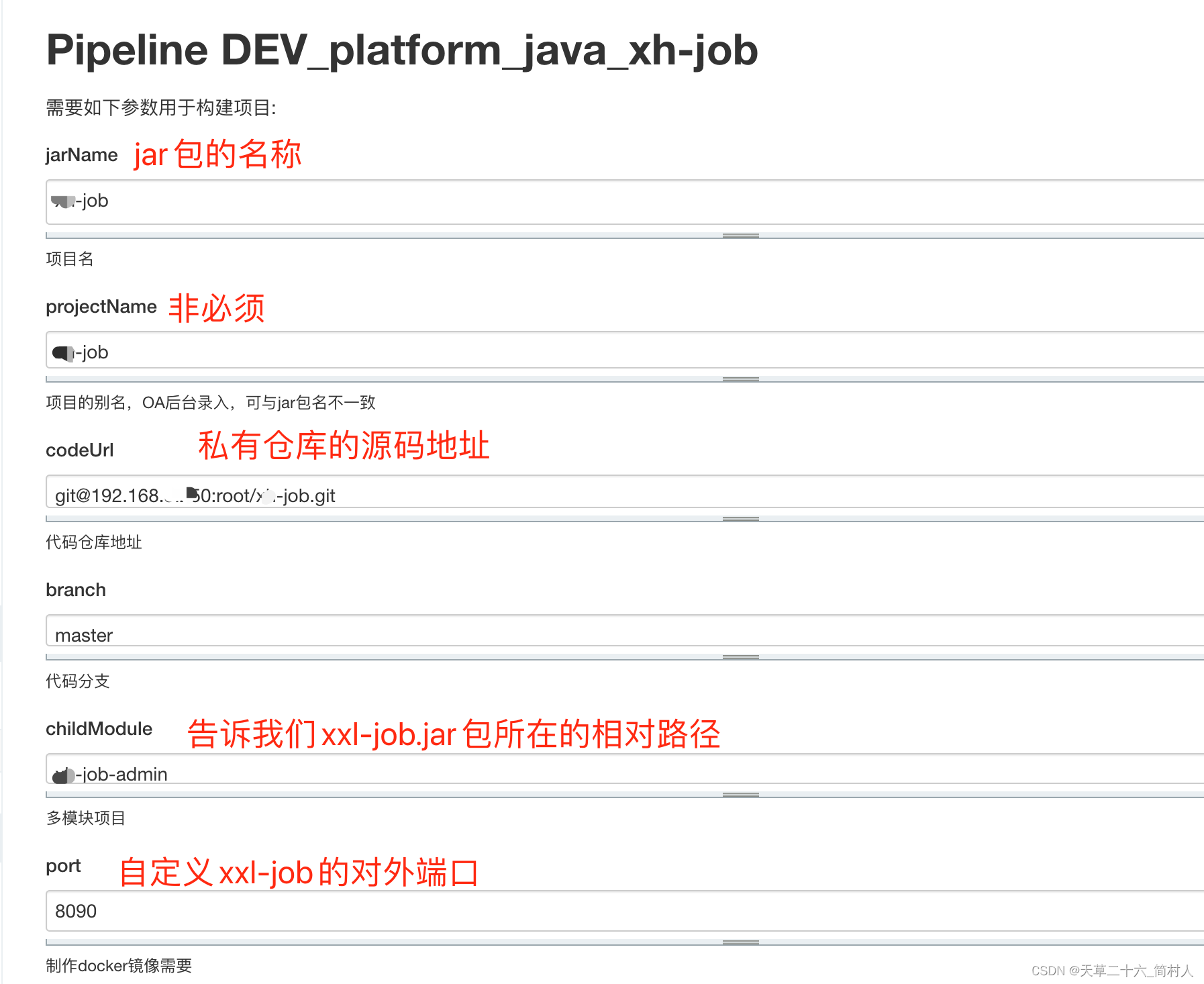Screen dimensions: 1204x984
Task: Click the projectName input field
Action: tap(625, 350)
